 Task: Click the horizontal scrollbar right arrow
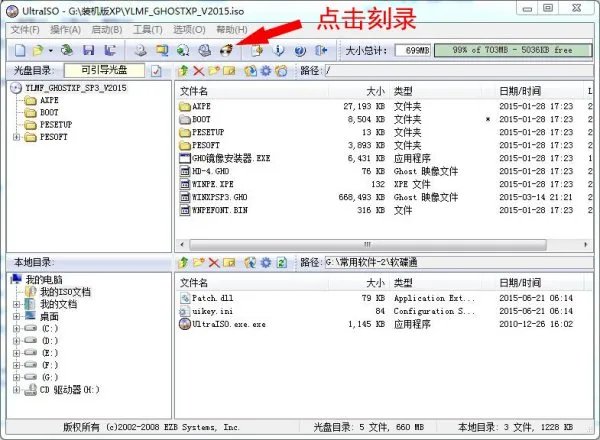tap(586, 244)
